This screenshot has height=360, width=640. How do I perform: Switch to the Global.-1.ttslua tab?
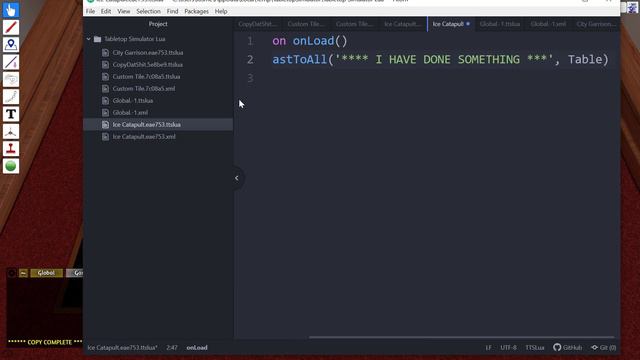(x=500, y=24)
